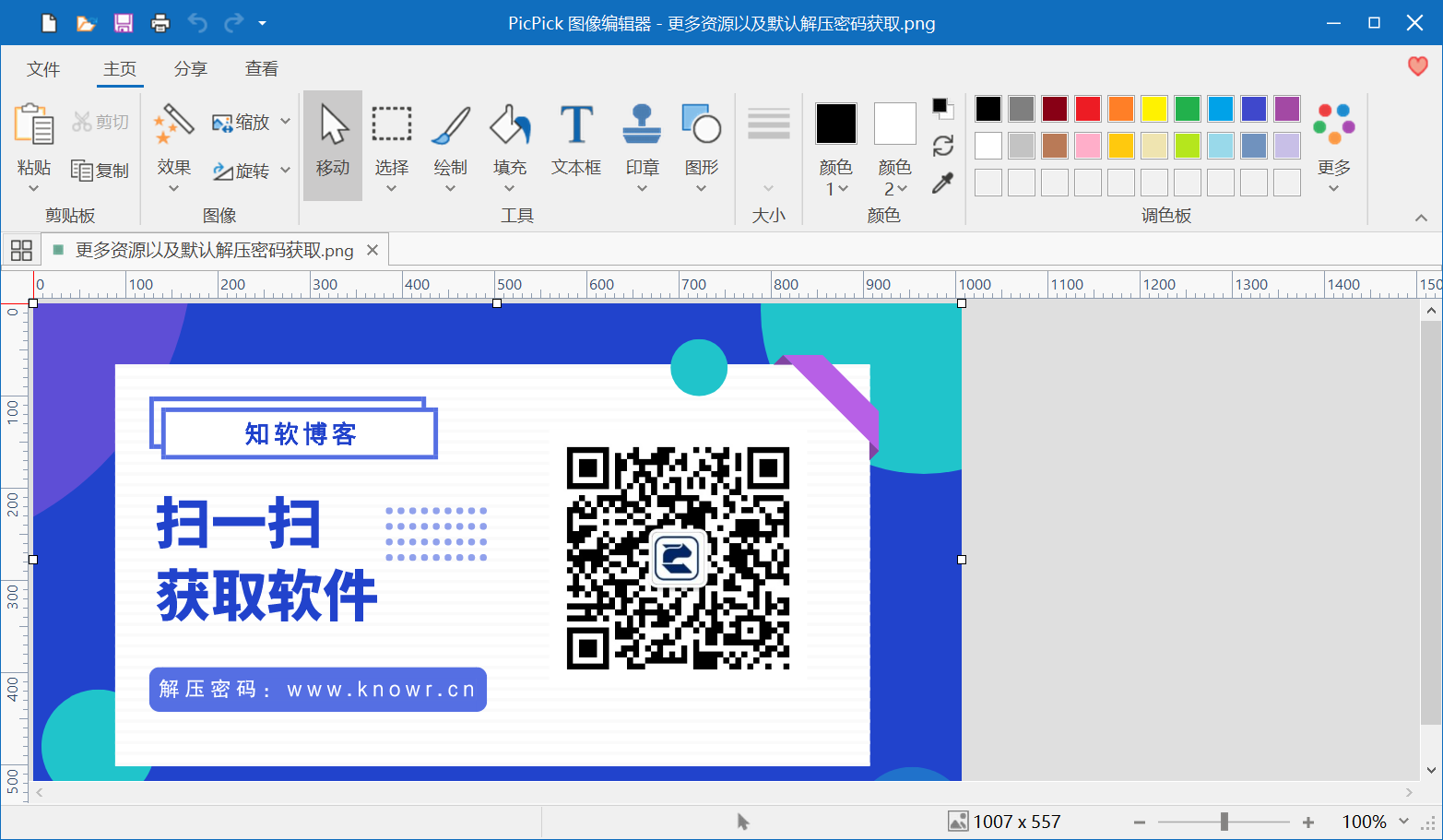Screen dimensions: 1443x840
Task: Pick the green palette swatch
Action: click(1188, 109)
